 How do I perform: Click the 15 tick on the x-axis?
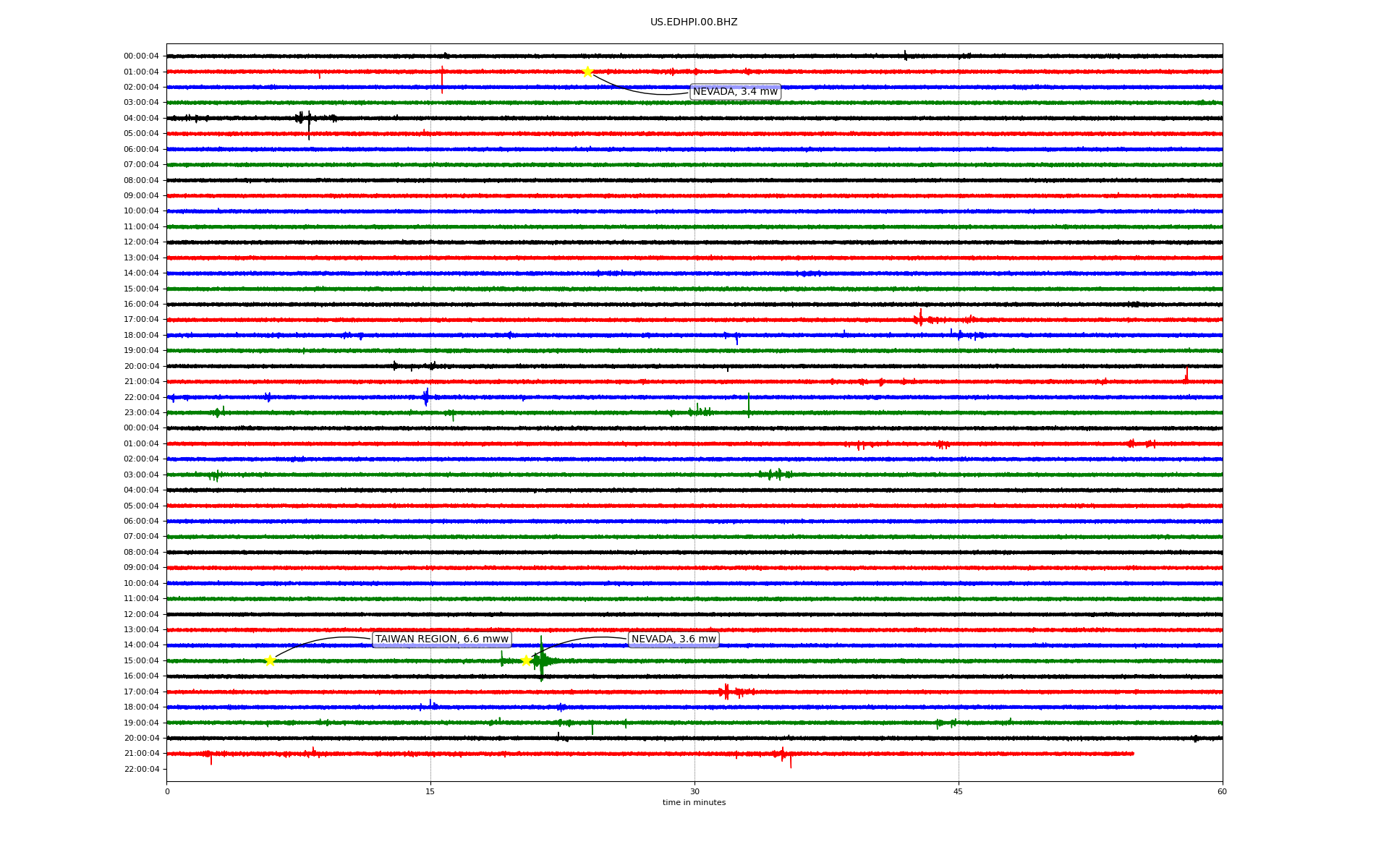point(430,791)
